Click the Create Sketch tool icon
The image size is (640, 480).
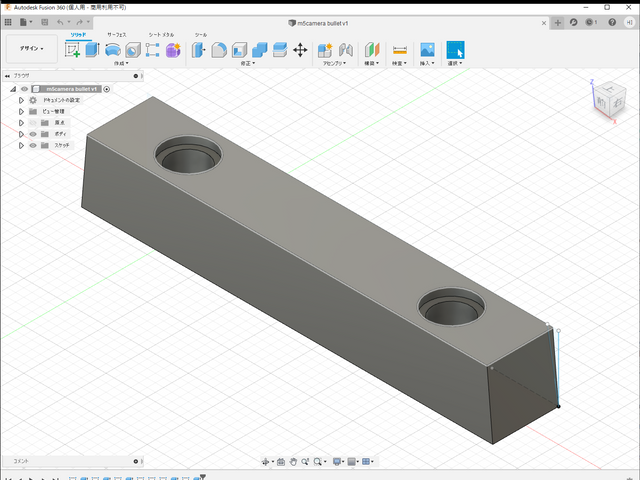[x=72, y=49]
